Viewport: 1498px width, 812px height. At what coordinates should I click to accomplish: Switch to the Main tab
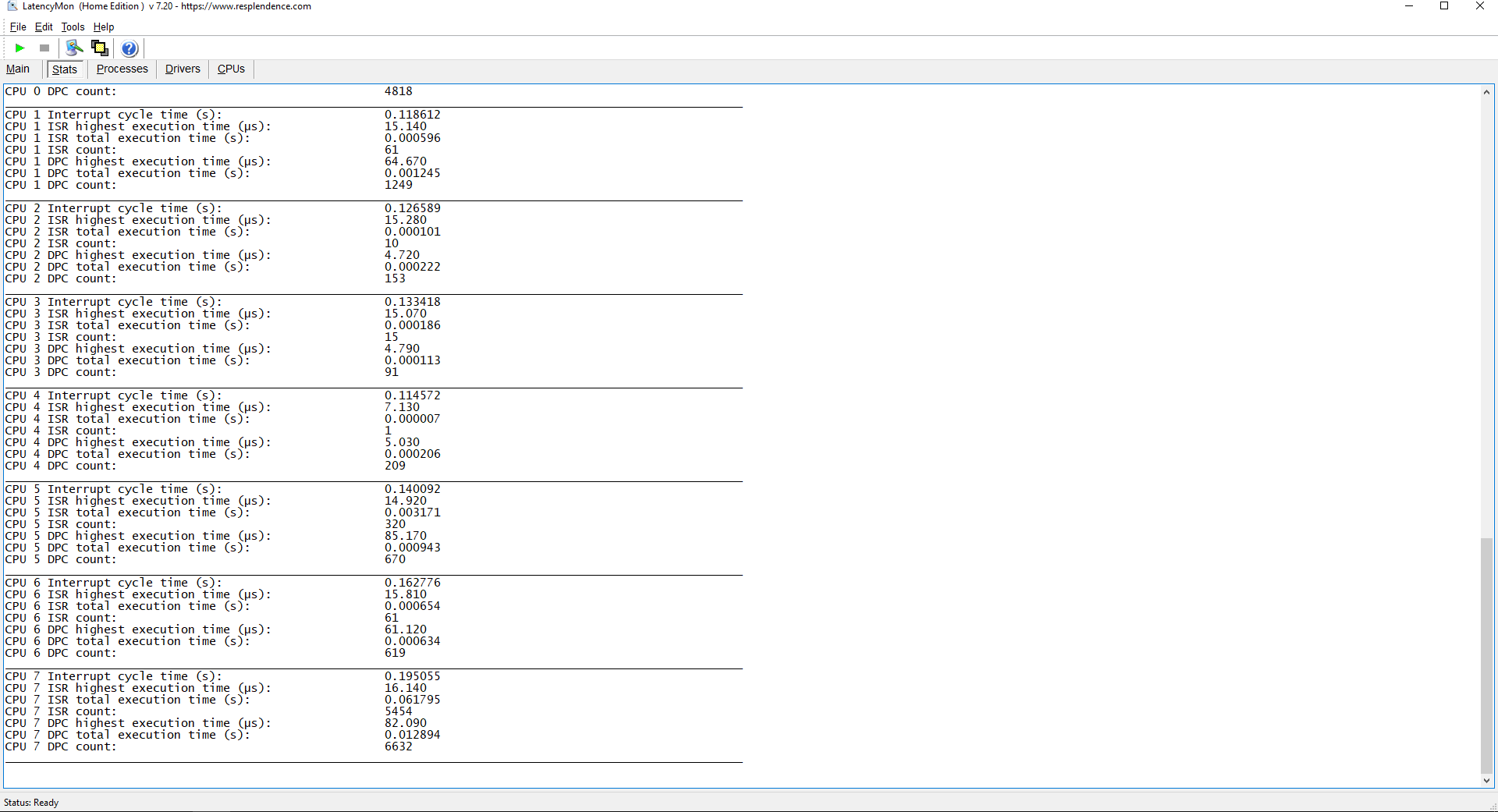pos(18,69)
